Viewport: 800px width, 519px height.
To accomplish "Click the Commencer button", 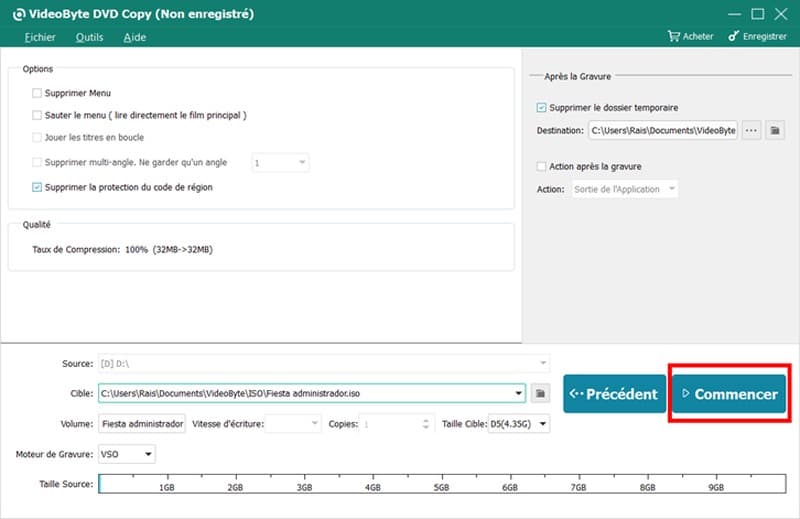I will pyautogui.click(x=729, y=394).
